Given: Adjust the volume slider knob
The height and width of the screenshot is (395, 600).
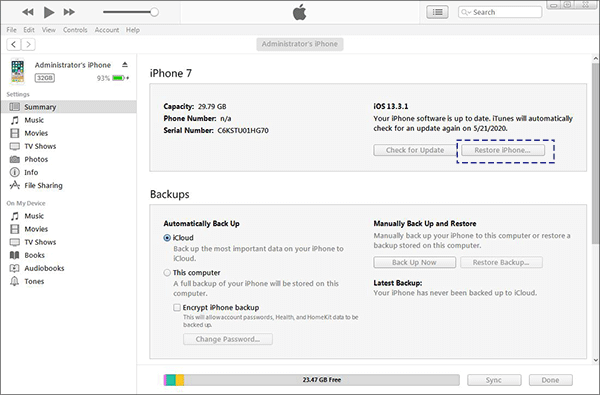Looking at the screenshot, I should (x=154, y=12).
